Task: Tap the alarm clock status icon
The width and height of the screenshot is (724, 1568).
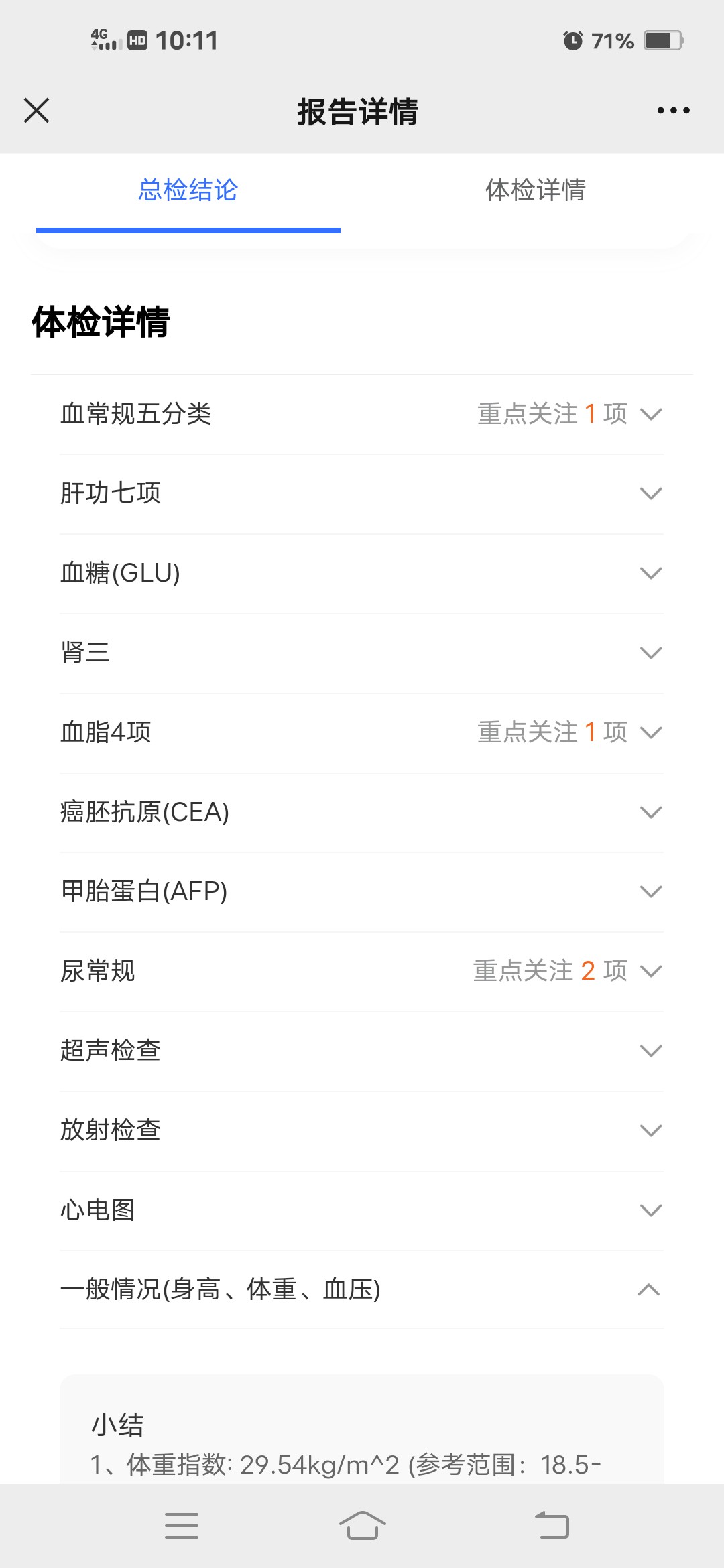Action: pyautogui.click(x=572, y=41)
